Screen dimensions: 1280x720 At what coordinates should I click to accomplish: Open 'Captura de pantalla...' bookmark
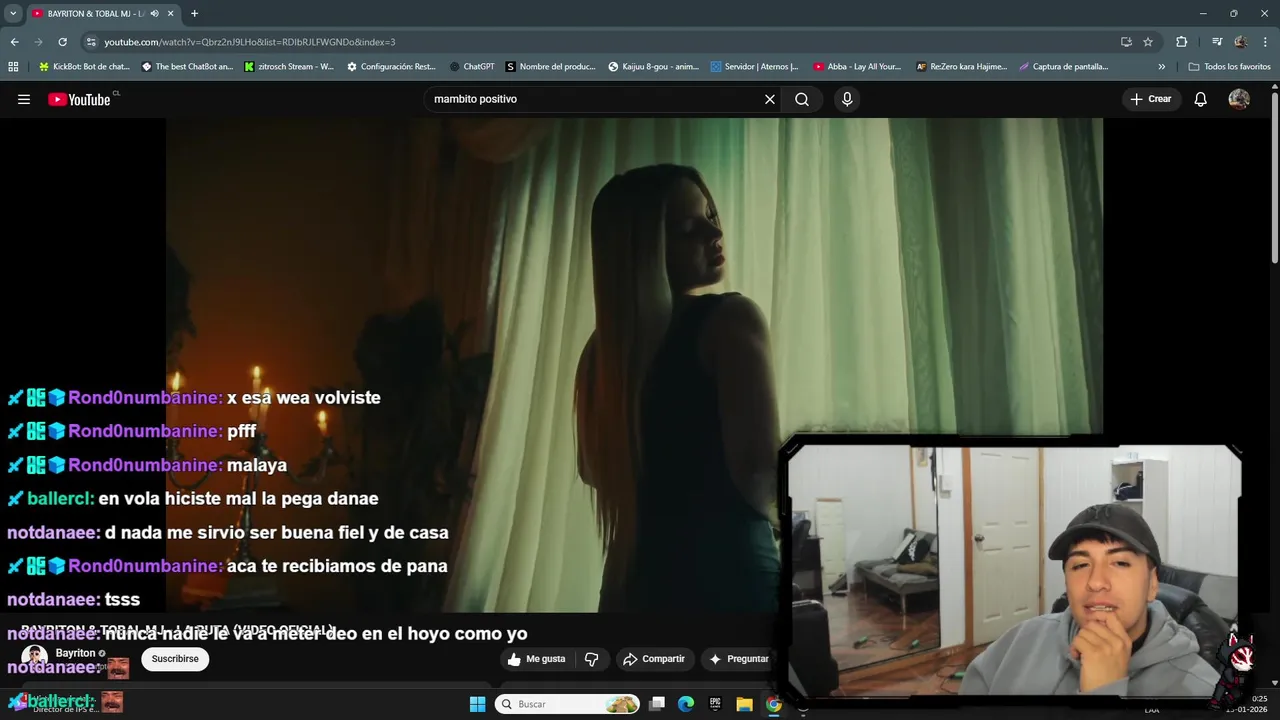pos(1063,67)
